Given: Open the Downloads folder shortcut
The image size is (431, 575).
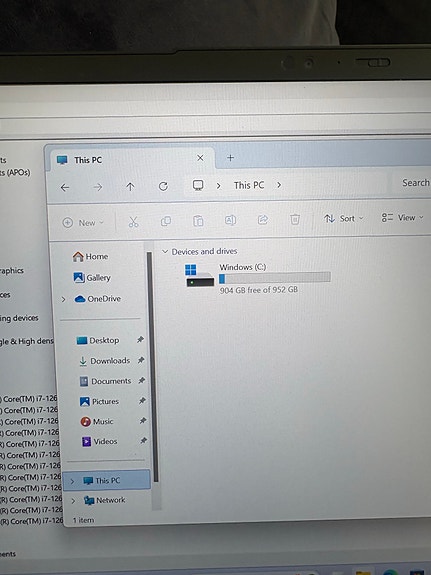Looking at the screenshot, I should (105, 361).
